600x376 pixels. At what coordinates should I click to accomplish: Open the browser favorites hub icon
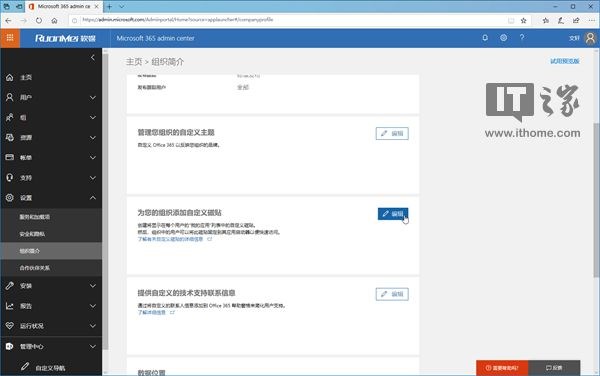pyautogui.click(x=546, y=20)
